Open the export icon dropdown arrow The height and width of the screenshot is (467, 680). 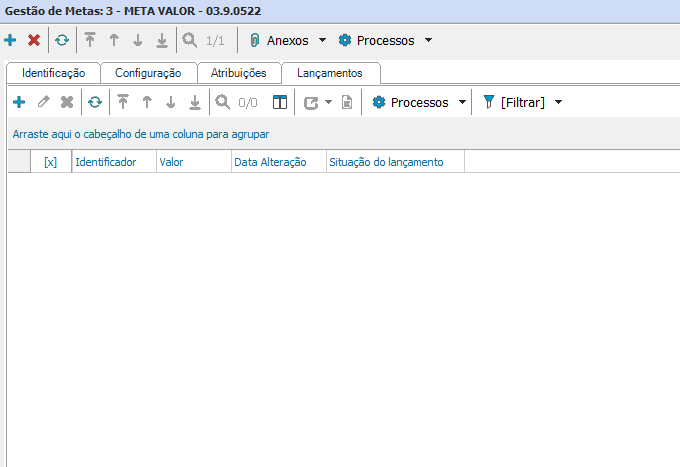(328, 102)
